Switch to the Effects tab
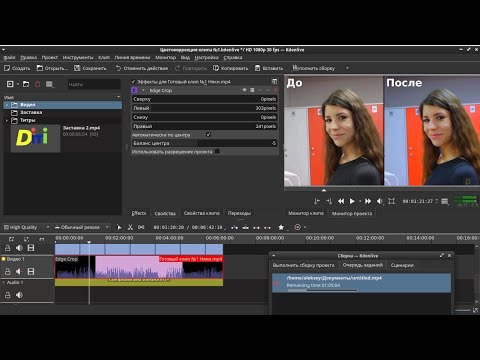The image size is (480, 360). coord(139,213)
